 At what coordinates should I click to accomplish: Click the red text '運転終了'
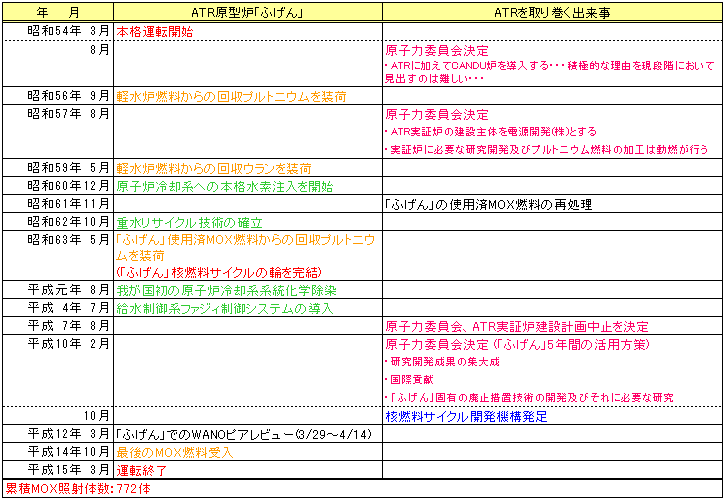click(142, 470)
